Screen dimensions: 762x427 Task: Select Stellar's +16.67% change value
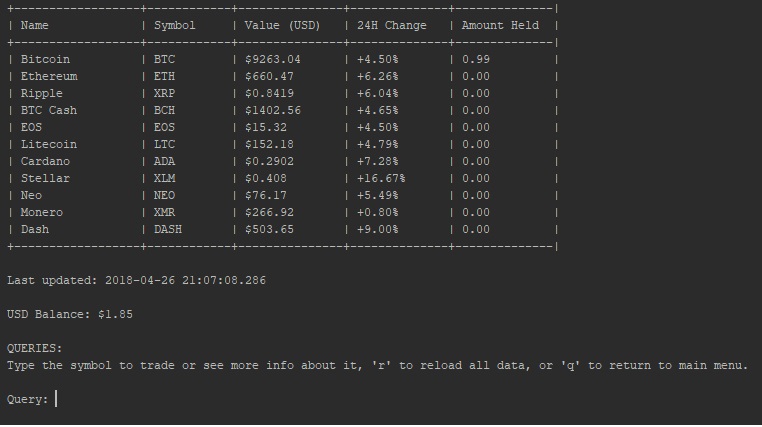coord(381,178)
